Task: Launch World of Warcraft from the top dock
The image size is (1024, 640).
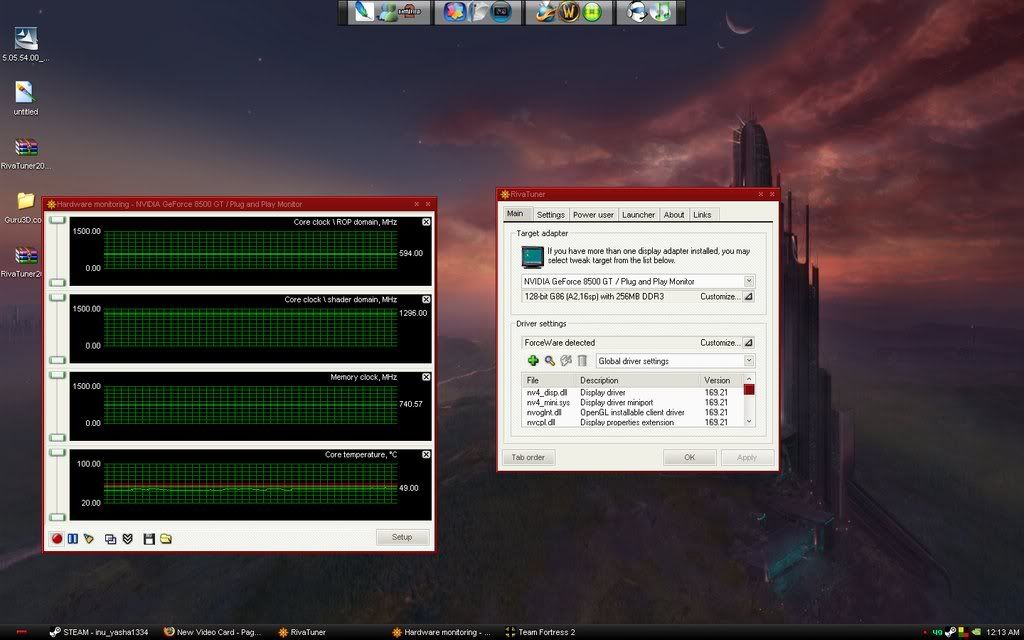Action: pyautogui.click(x=568, y=12)
